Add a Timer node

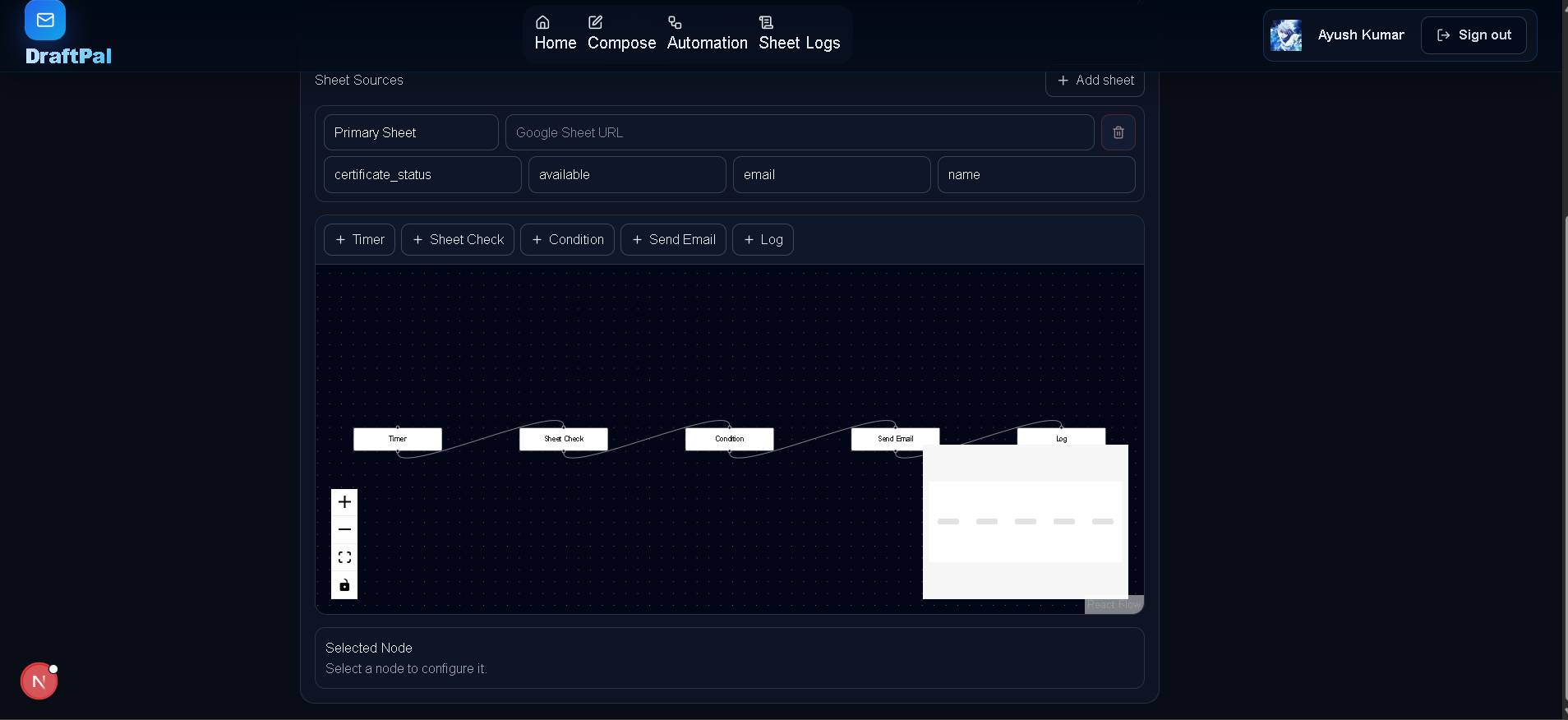tap(359, 240)
